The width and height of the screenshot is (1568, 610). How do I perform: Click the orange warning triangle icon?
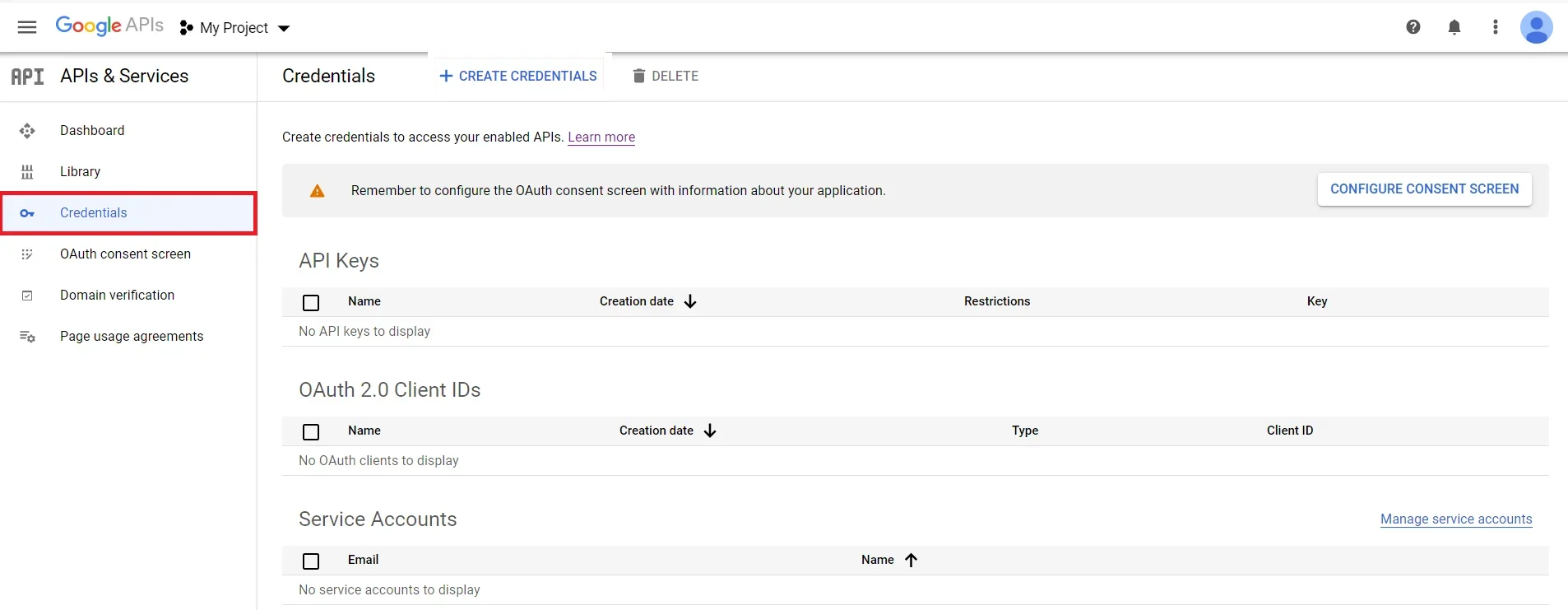pyautogui.click(x=317, y=191)
